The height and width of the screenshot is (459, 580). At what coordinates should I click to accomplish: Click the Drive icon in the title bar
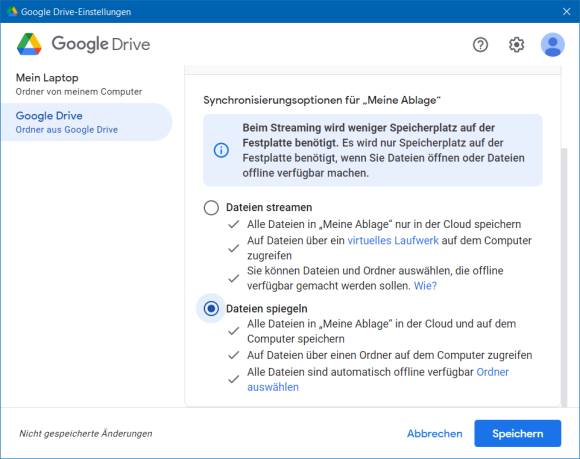coord(12,11)
